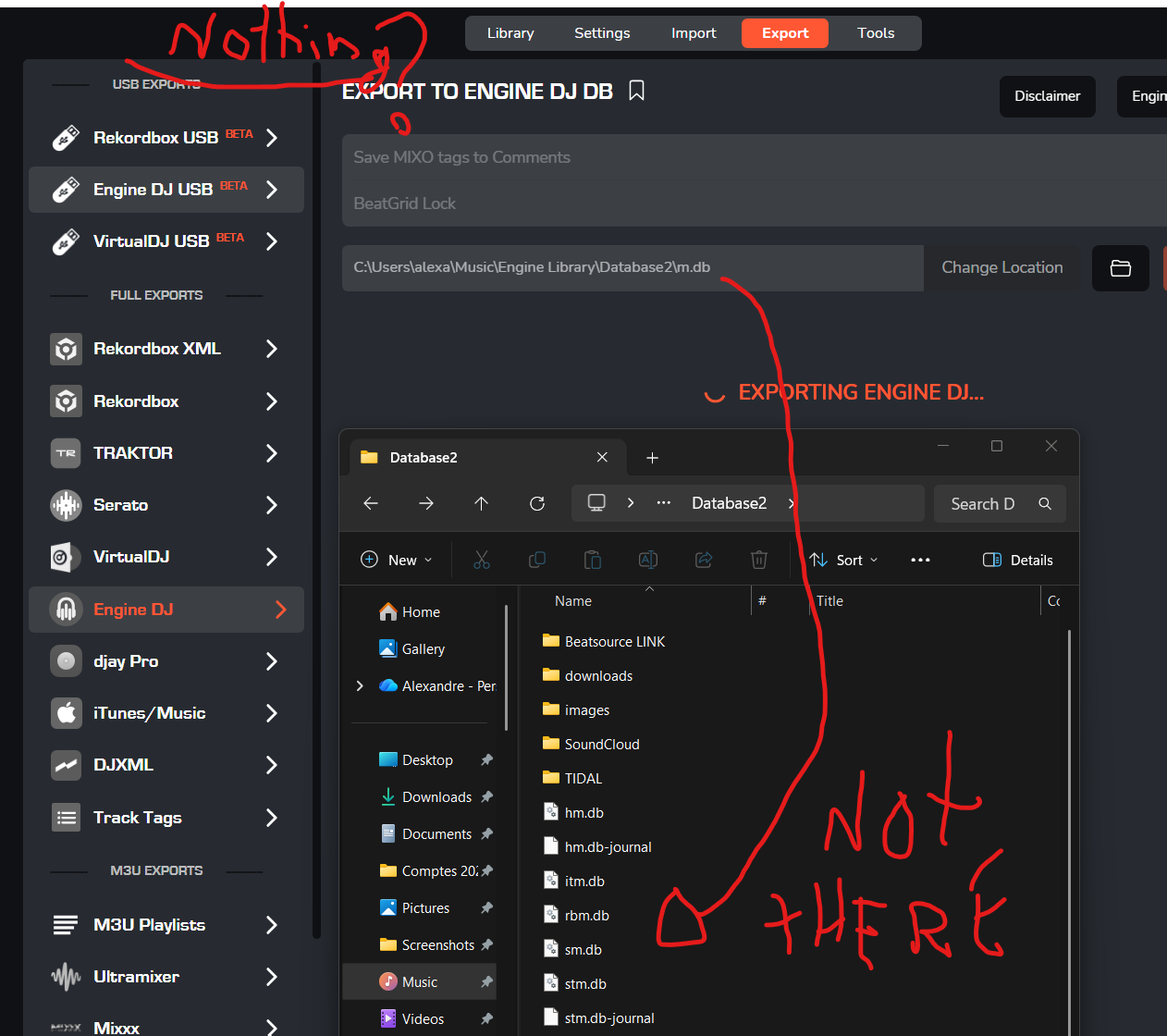Click the Copy icon in Explorer
1167x1036 pixels.
[537, 560]
